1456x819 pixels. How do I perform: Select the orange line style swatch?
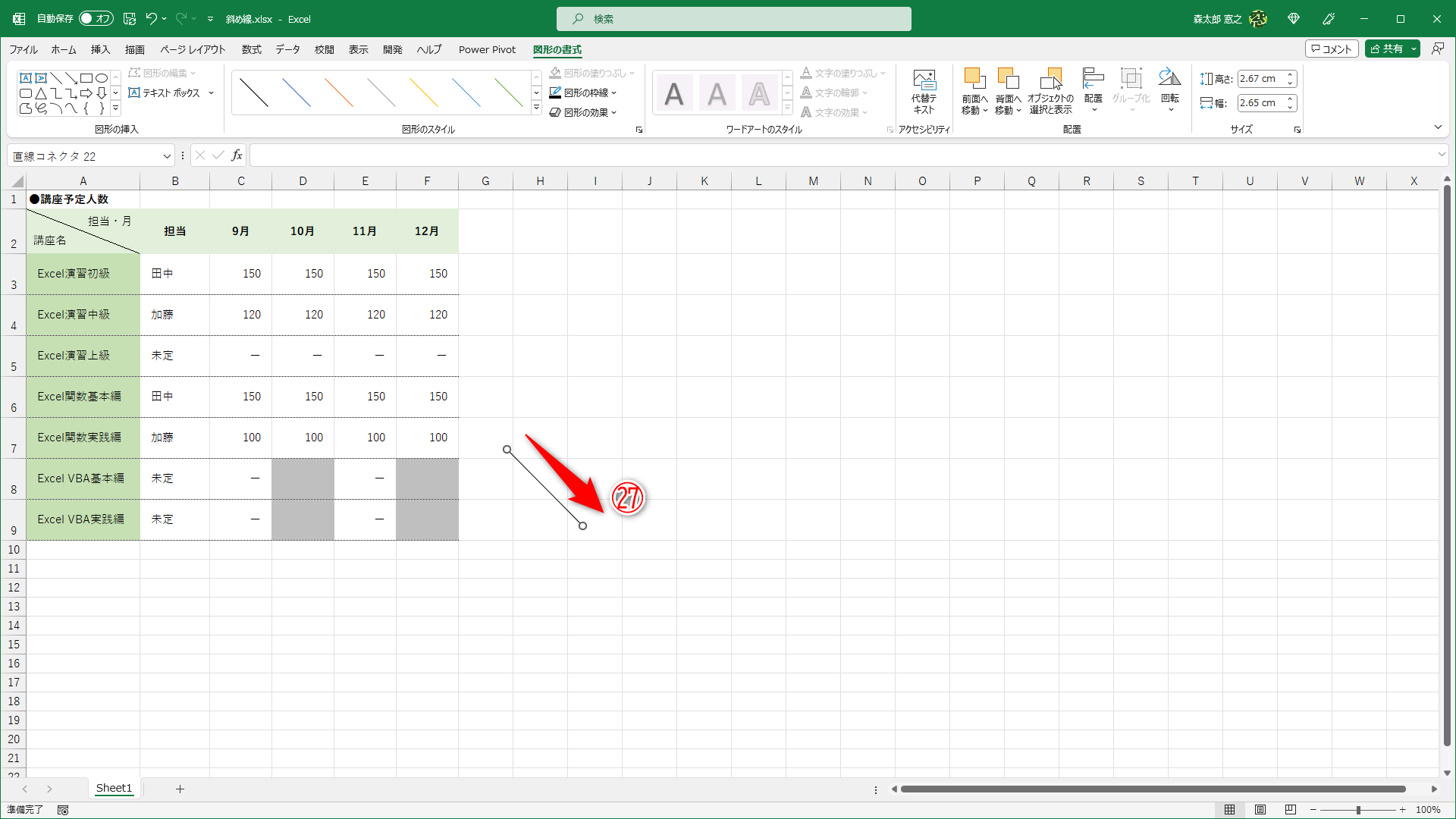pyautogui.click(x=339, y=93)
